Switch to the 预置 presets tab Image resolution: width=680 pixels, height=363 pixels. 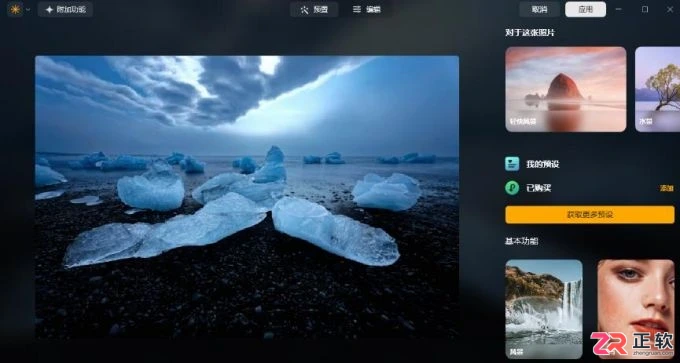314,9
